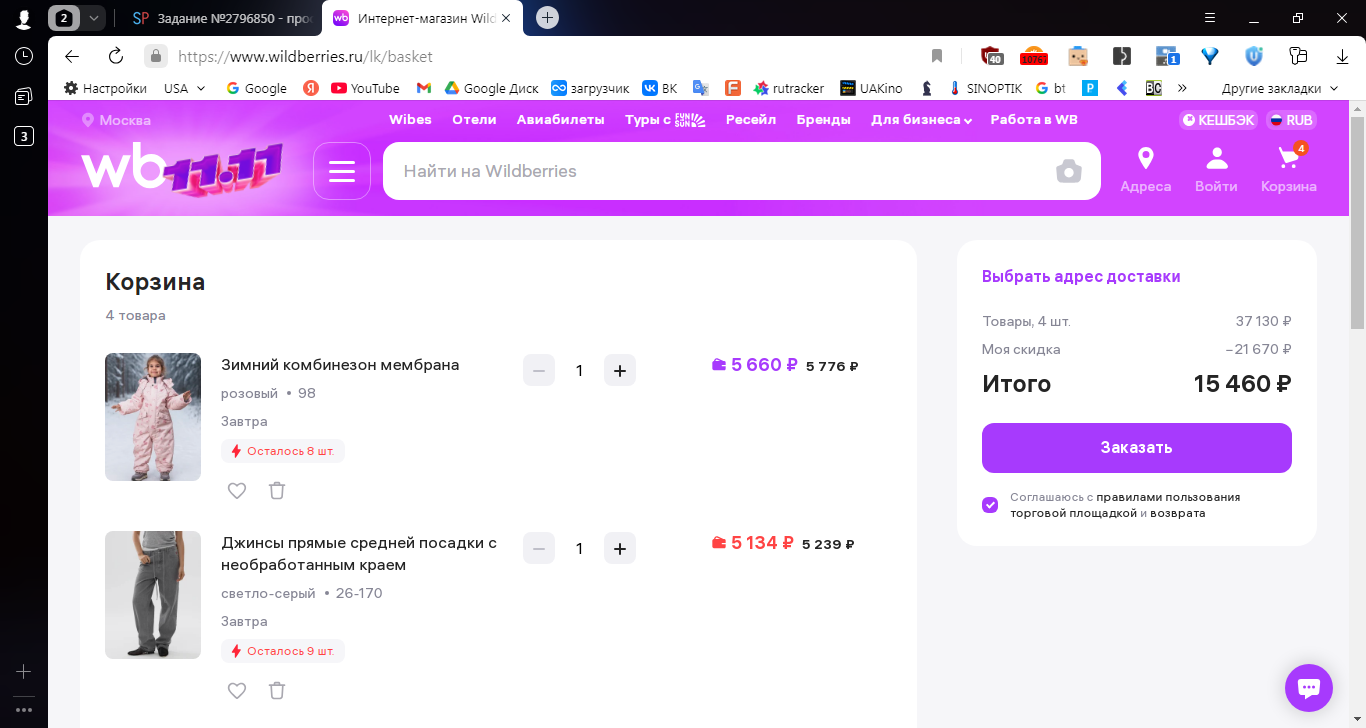Open the sidebar tab counter showing 3
Image resolution: width=1366 pixels, height=728 pixels.
[24, 136]
